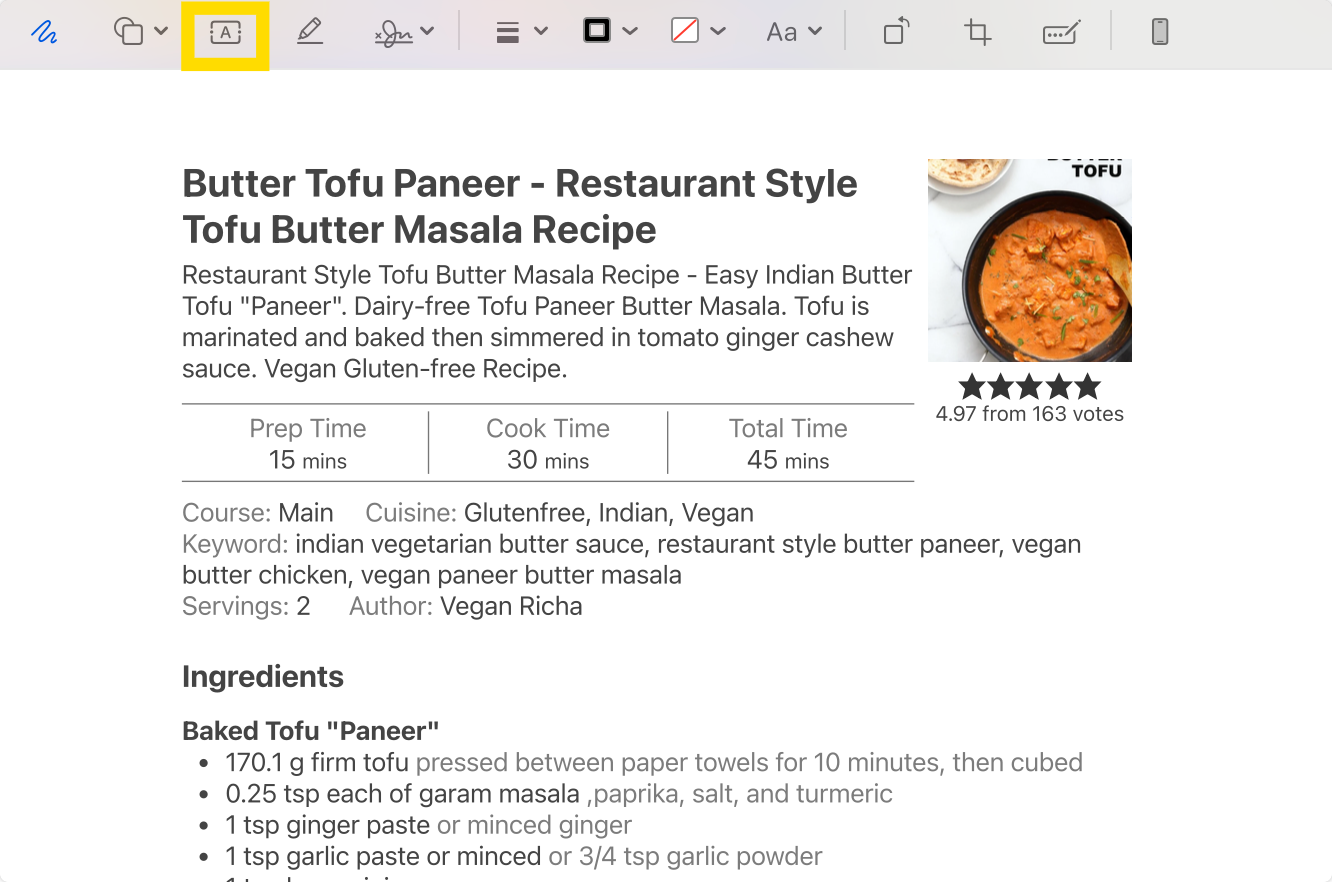Screen dimensions: 1332x882
Task: Click the iPhone annotate device icon
Action: (x=1160, y=32)
